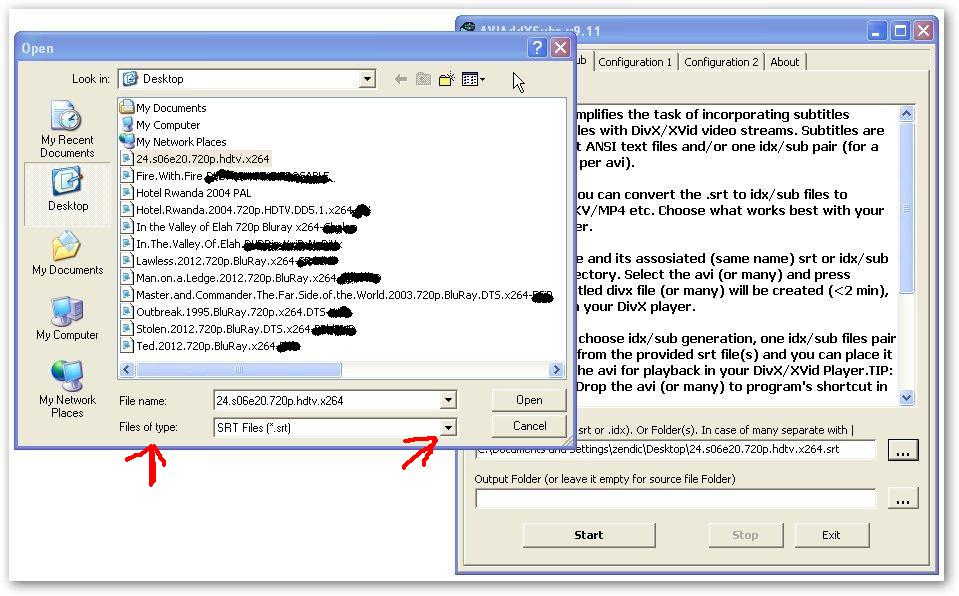This screenshot has height=596, width=959.
Task: Open the About tab
Action: coord(784,62)
